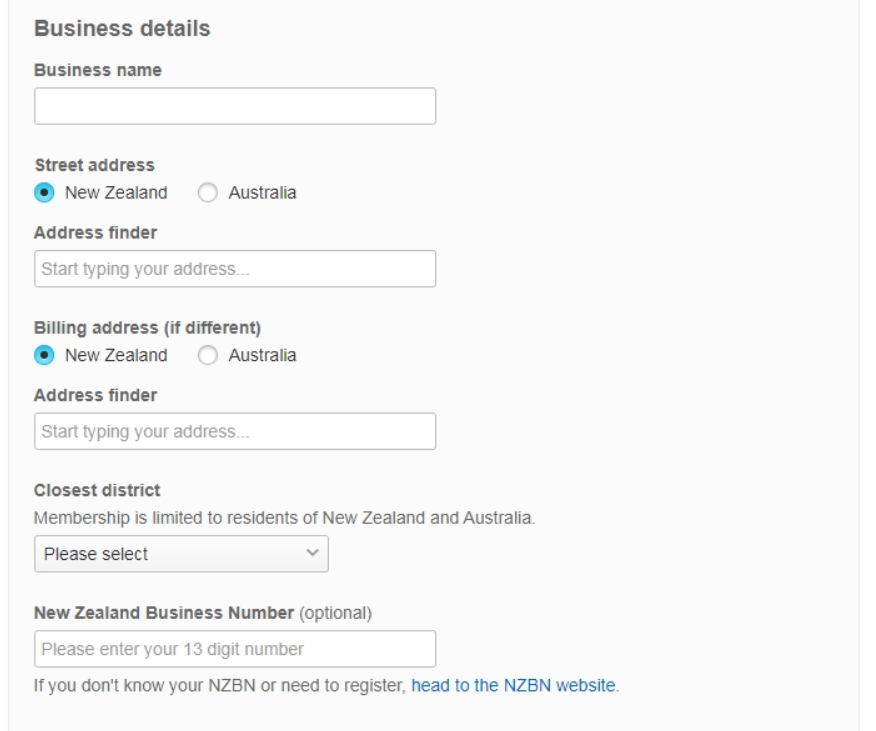Click Address finder label under Billing address
Image resolution: width=876 pixels, height=731 pixels.
coord(96,396)
